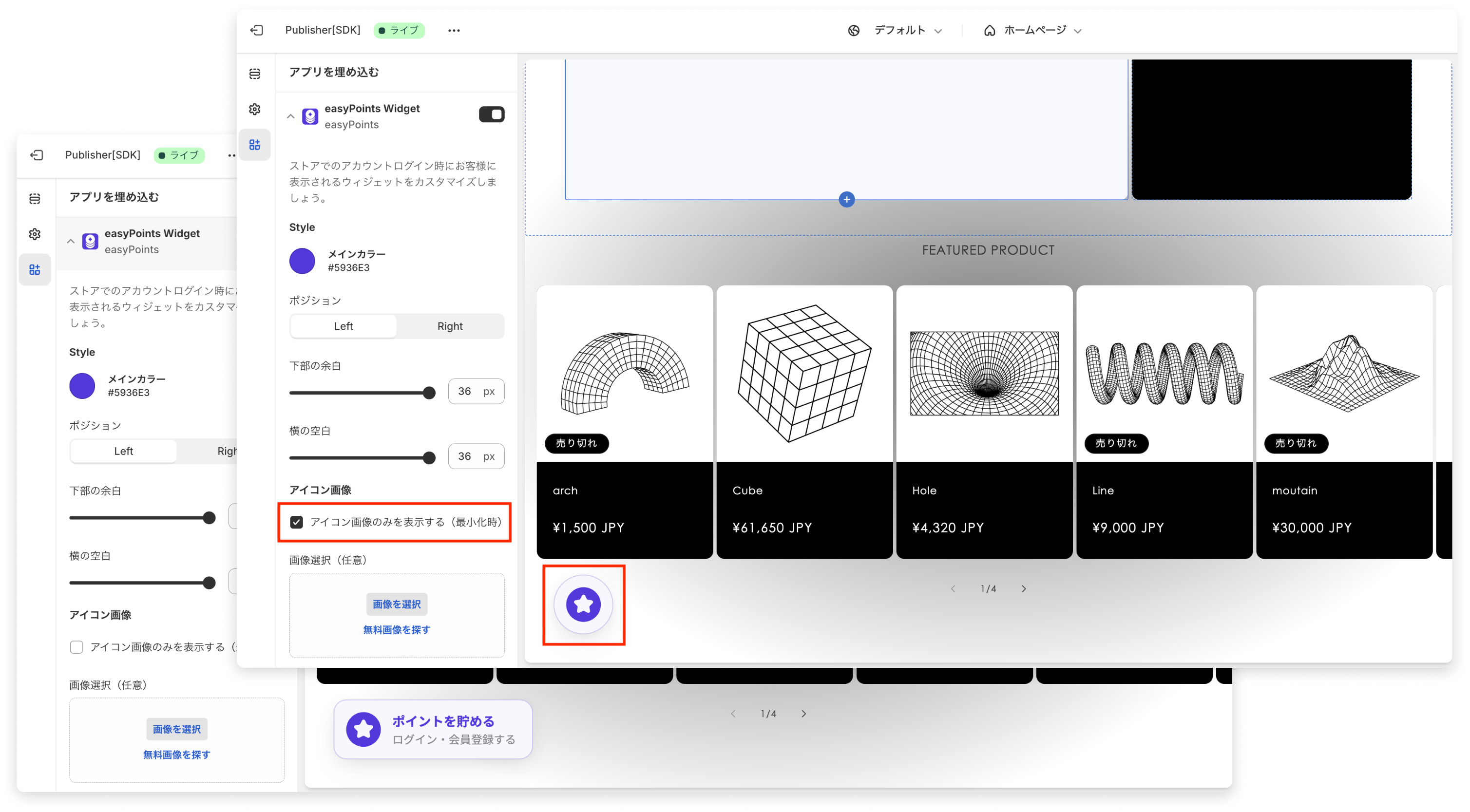
Task: Uncheck the アイコン画像のみを表示する checkbox in the front window
Action: [x=297, y=522]
